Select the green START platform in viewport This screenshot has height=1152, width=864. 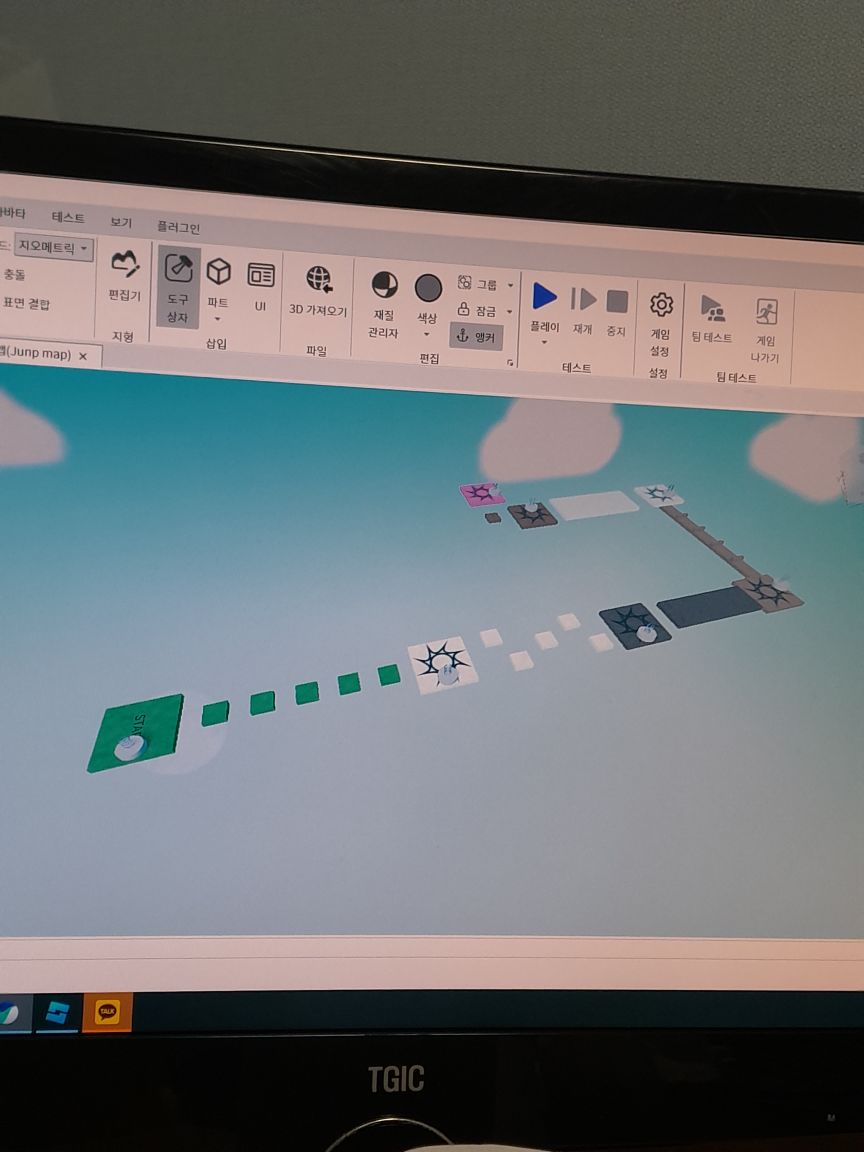click(136, 732)
